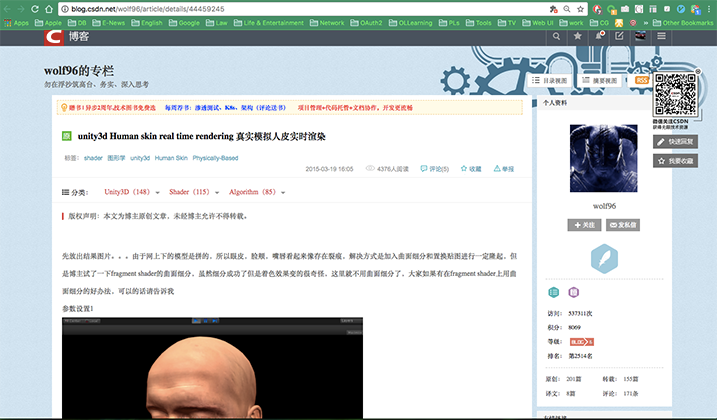Open Other Bookmarks folder
This screenshot has width=717, height=420.
683,22
